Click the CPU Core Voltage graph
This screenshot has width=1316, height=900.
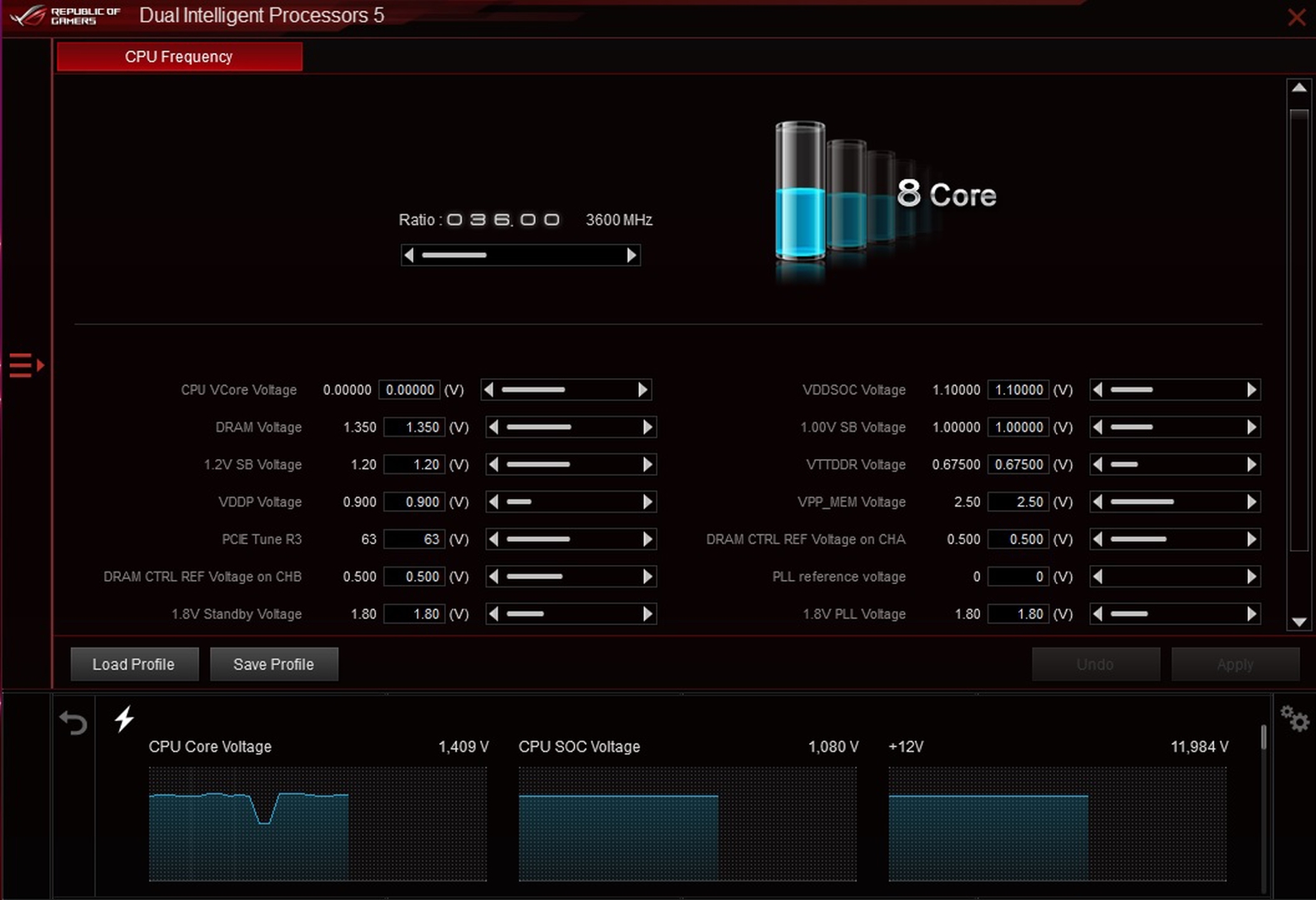[318, 823]
